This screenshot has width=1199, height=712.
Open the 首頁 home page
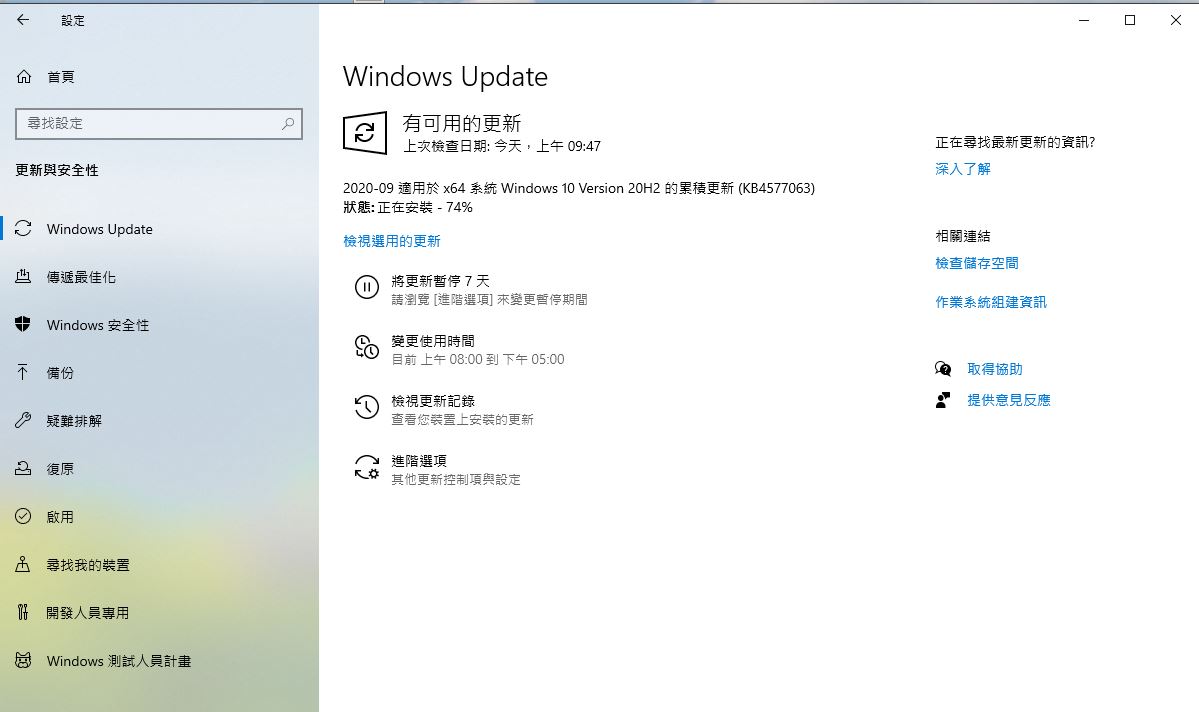(61, 76)
